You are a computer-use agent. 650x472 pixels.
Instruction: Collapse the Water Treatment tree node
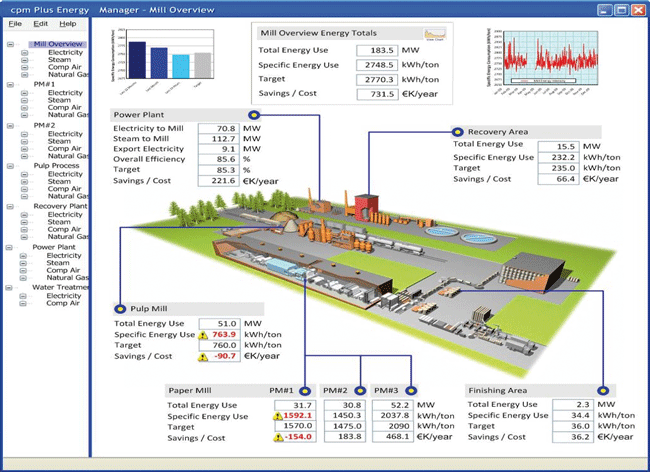coord(9,288)
